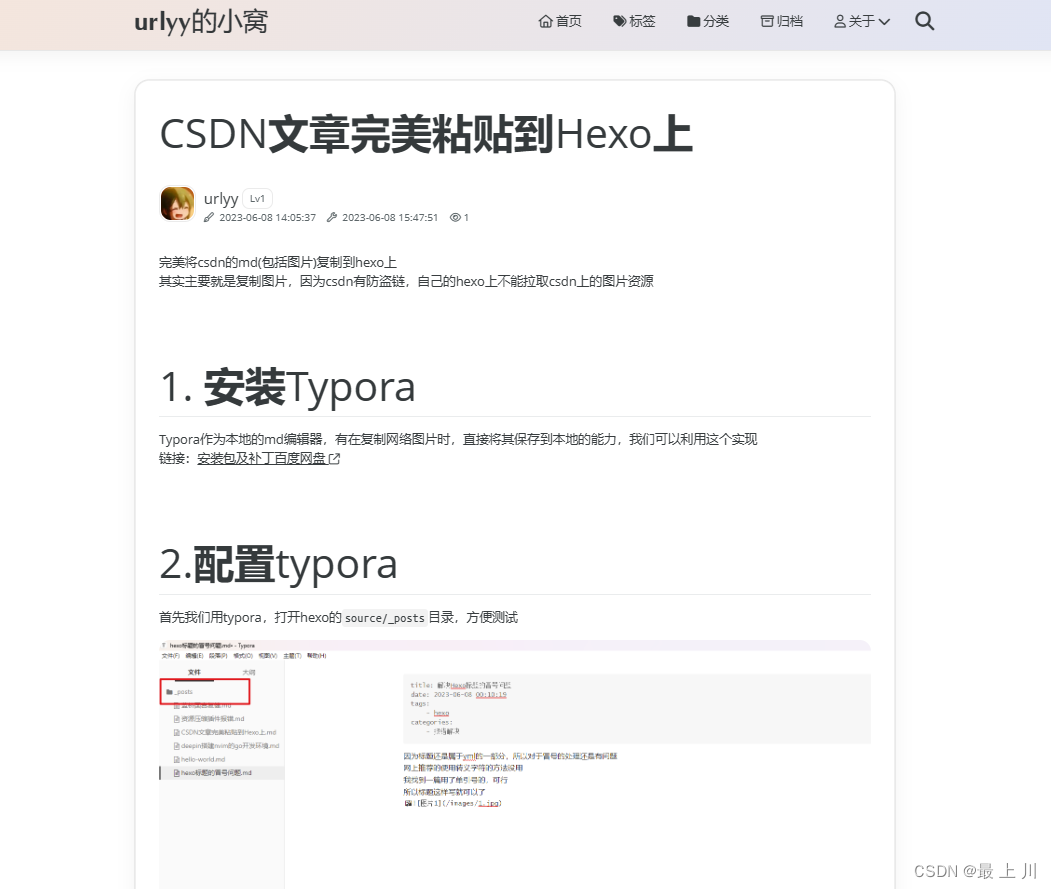
Task: Click the folder icon beside 分类
Action: point(694,21)
